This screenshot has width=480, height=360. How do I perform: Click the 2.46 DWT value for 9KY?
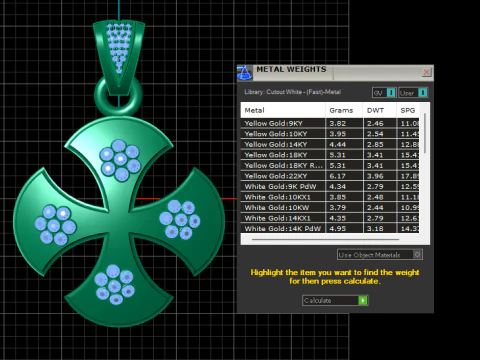[375, 123]
